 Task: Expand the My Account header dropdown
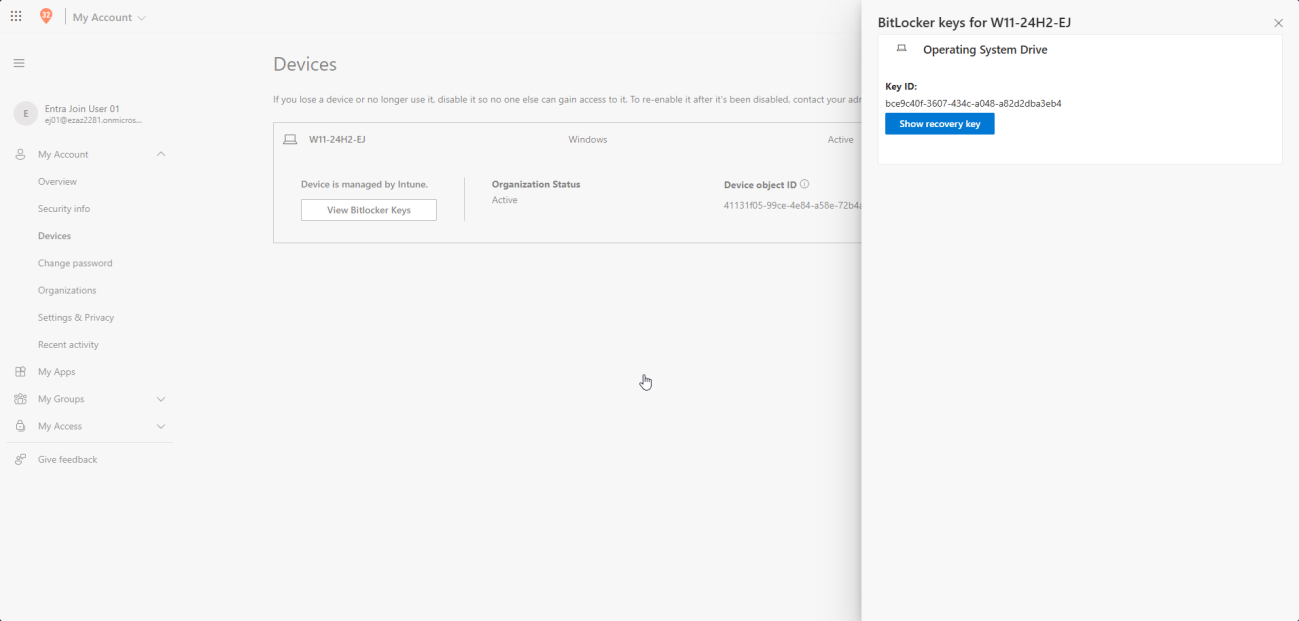pos(109,18)
